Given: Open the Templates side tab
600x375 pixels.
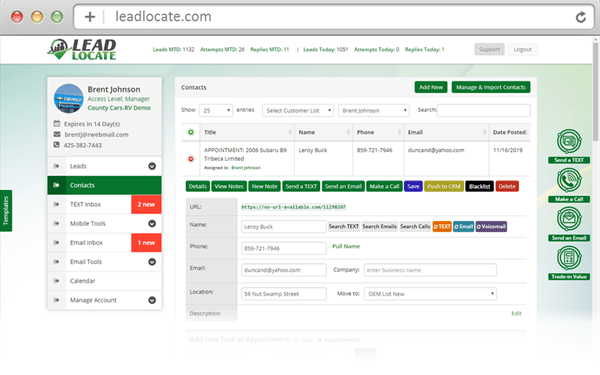Looking at the screenshot, I should [x=6, y=210].
